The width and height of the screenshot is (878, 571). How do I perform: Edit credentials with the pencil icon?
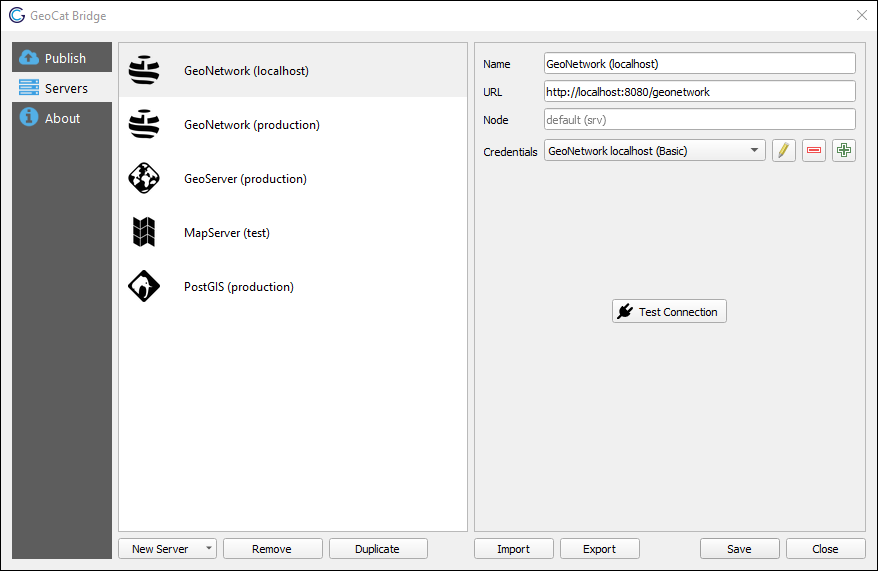tap(783, 151)
